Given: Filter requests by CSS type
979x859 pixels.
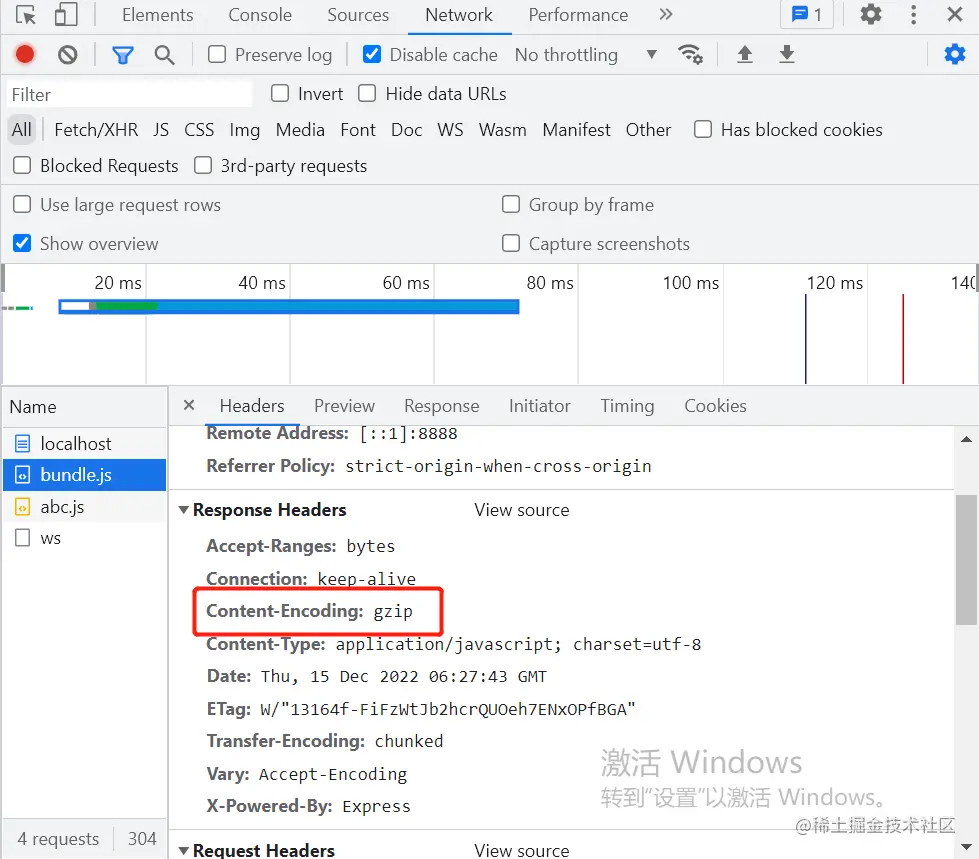Looking at the screenshot, I should pos(199,130).
